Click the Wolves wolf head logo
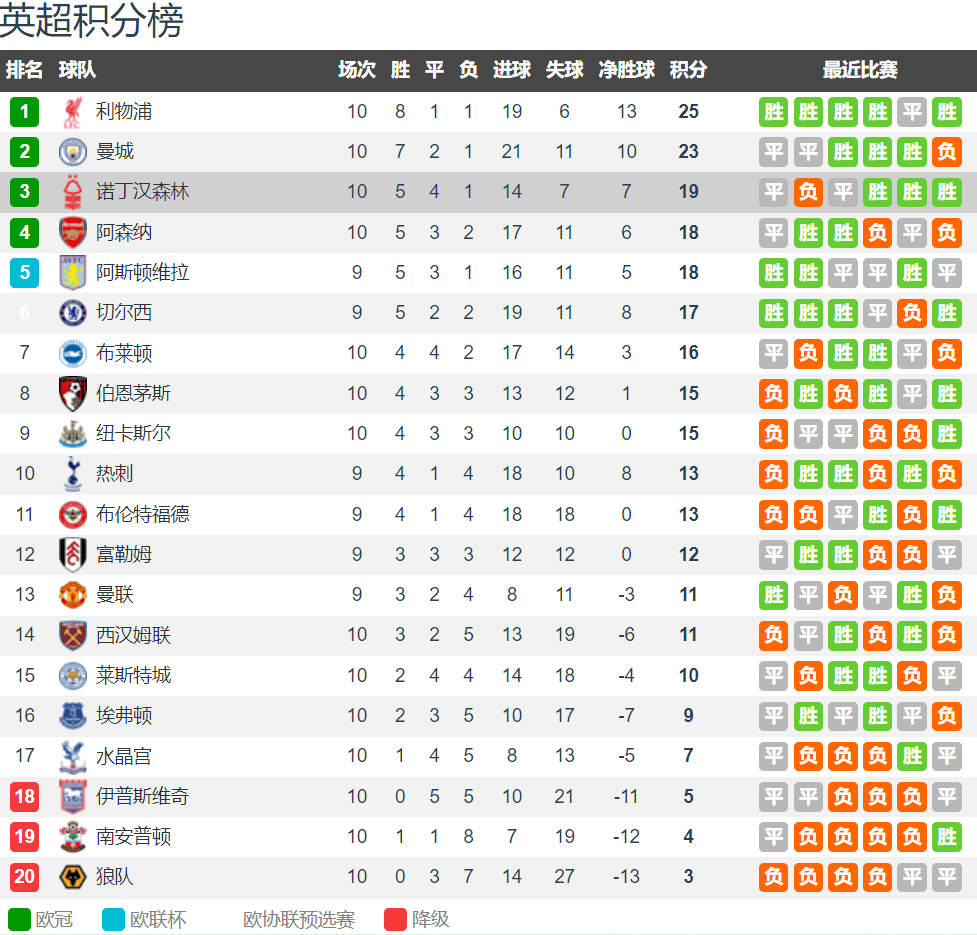 (73, 876)
